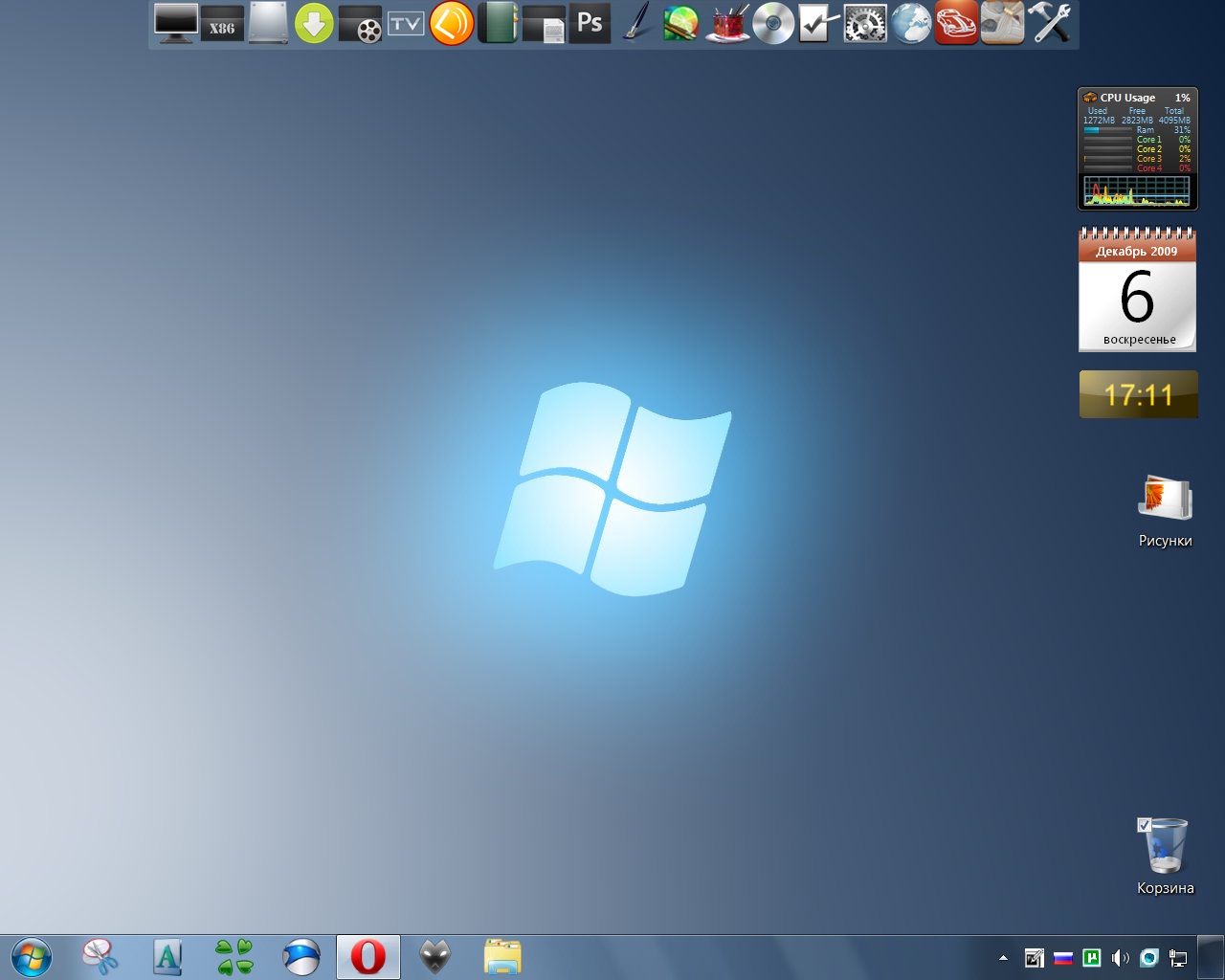The image size is (1225, 980).
Task: Launch the green picture editor dock icon
Action: (x=680, y=23)
